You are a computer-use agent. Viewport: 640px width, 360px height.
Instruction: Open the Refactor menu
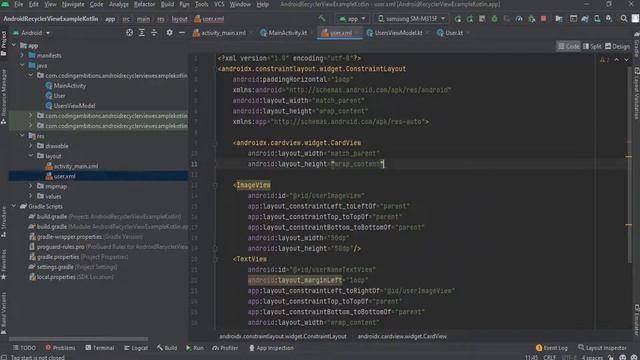144,4
